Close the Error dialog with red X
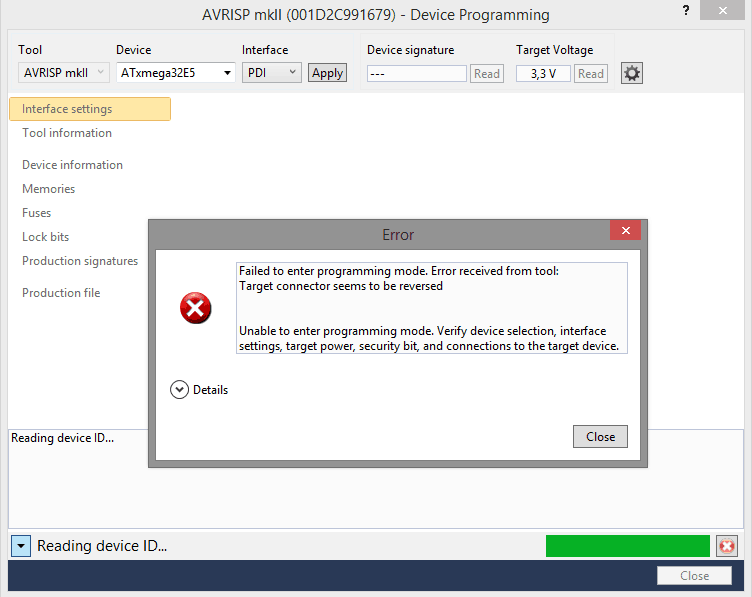The image size is (752, 597). (x=625, y=231)
